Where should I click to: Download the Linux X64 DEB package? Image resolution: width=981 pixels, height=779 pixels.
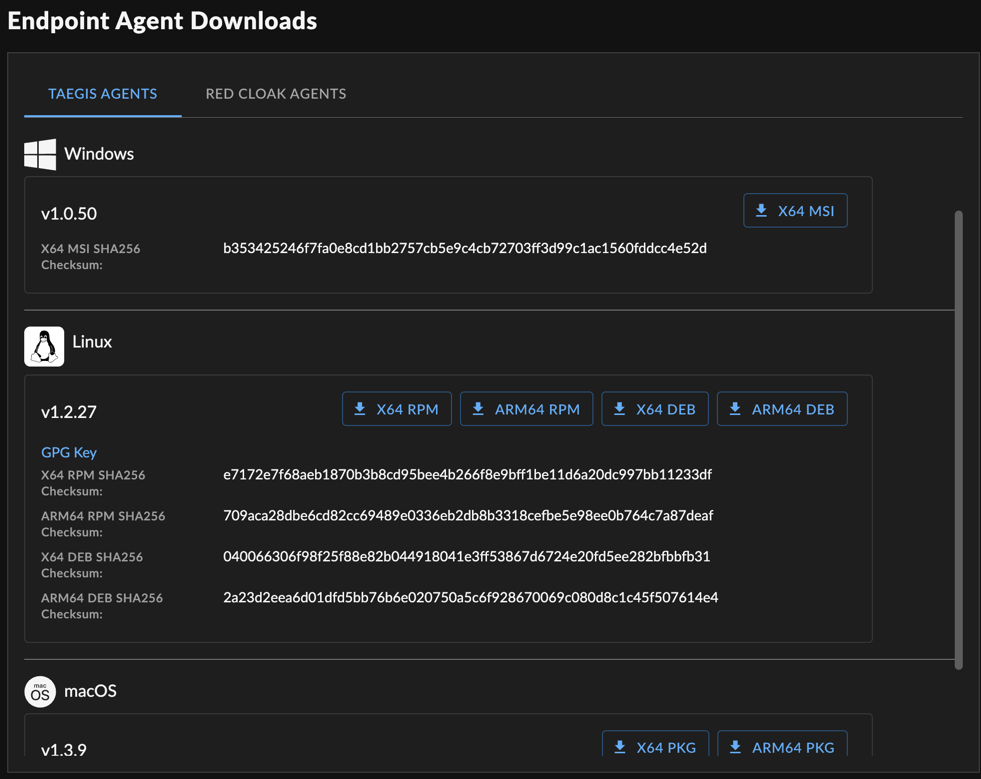tap(655, 409)
